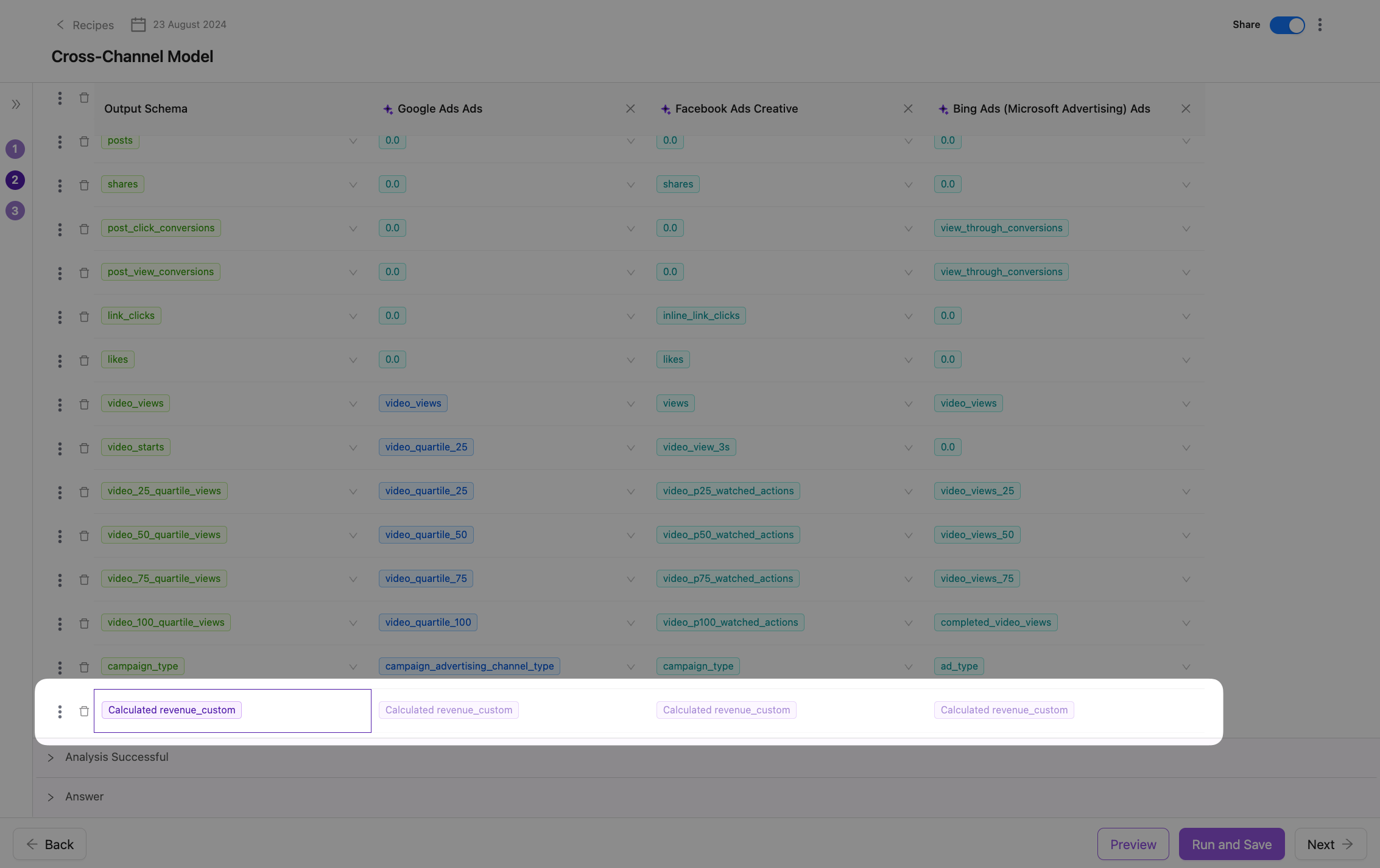Image resolution: width=1380 pixels, height=868 pixels.
Task: Click Bing Ads Calculated revenue_custom tag
Action: tap(1004, 710)
